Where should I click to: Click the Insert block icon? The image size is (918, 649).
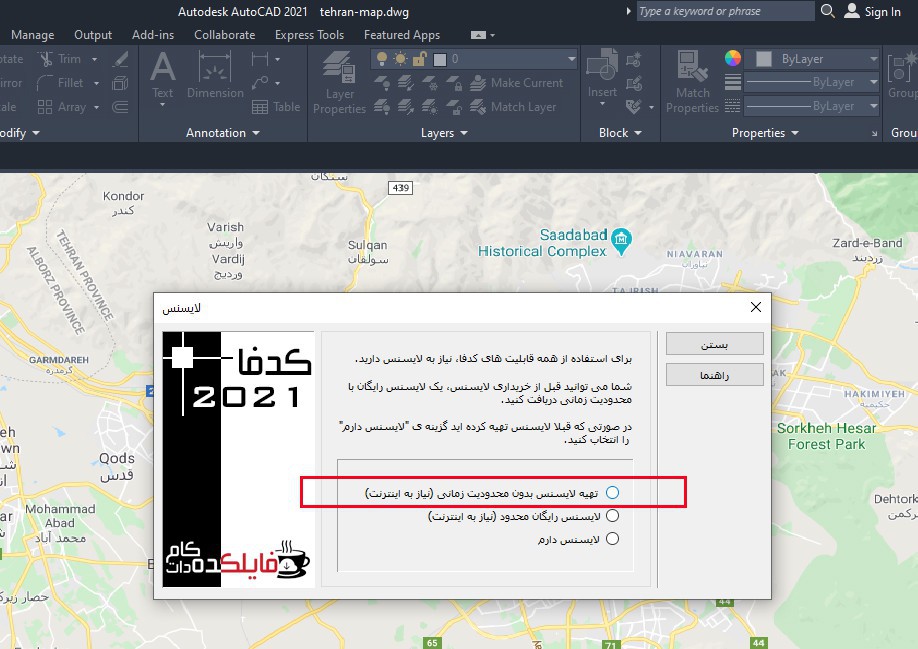tap(602, 73)
